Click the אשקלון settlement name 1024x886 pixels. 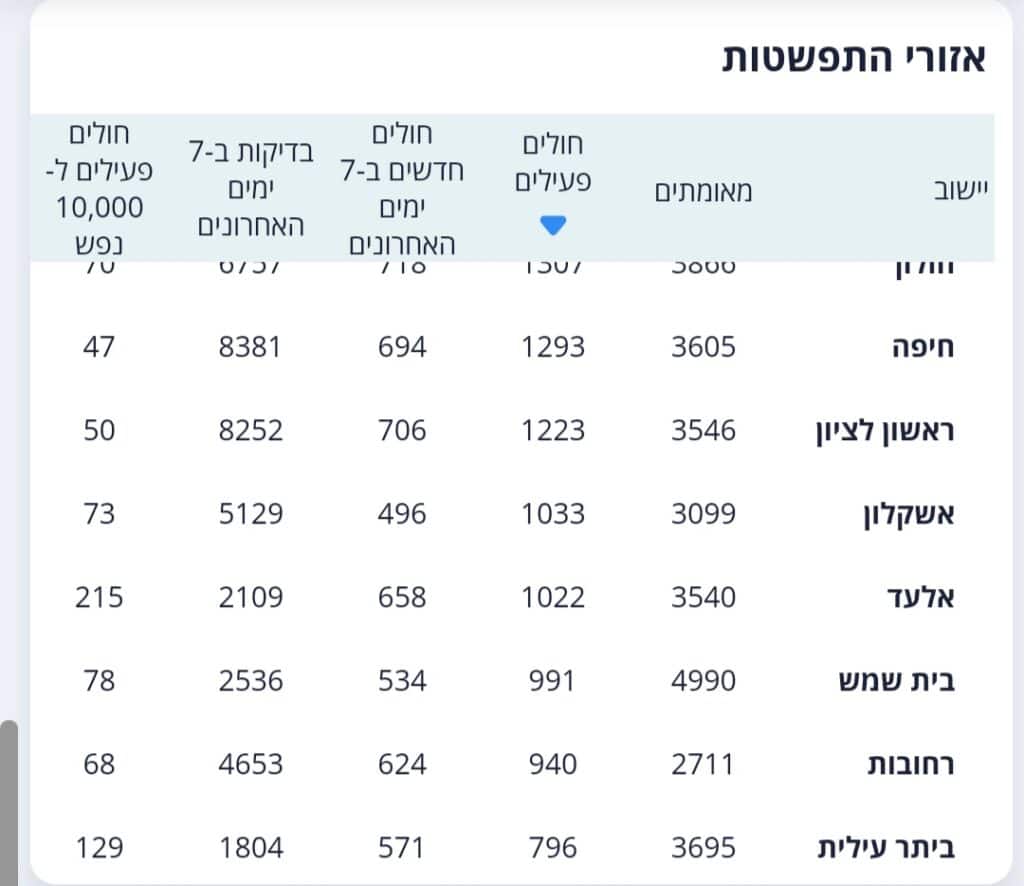coord(908,515)
